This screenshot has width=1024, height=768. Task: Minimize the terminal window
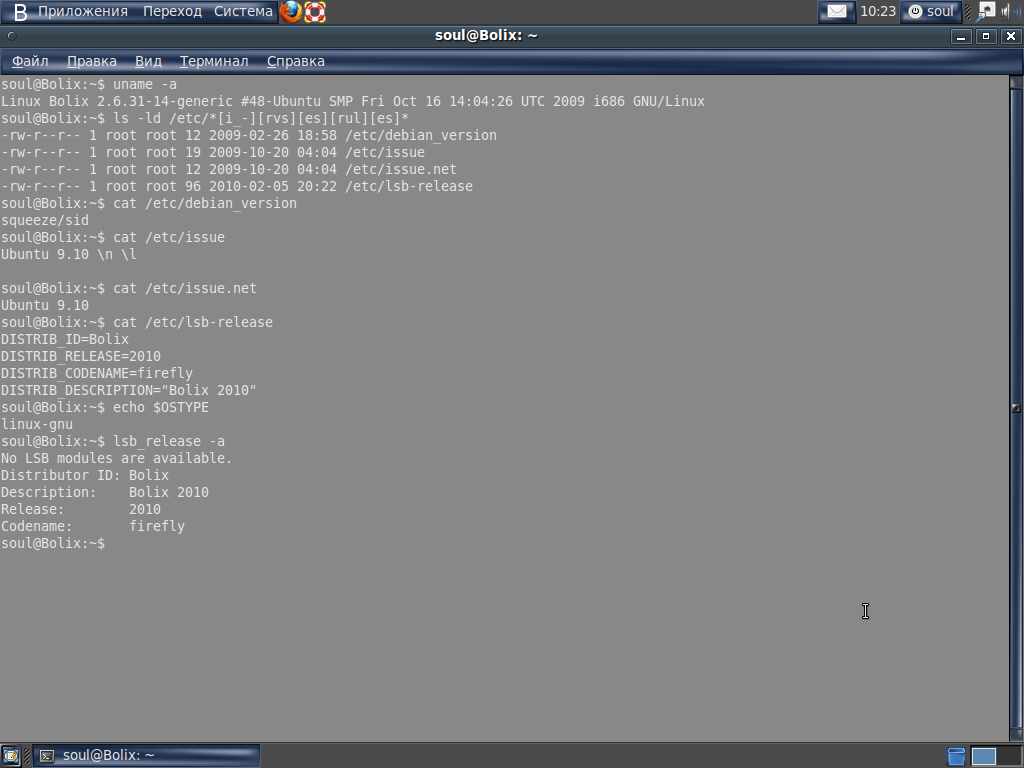(x=961, y=37)
